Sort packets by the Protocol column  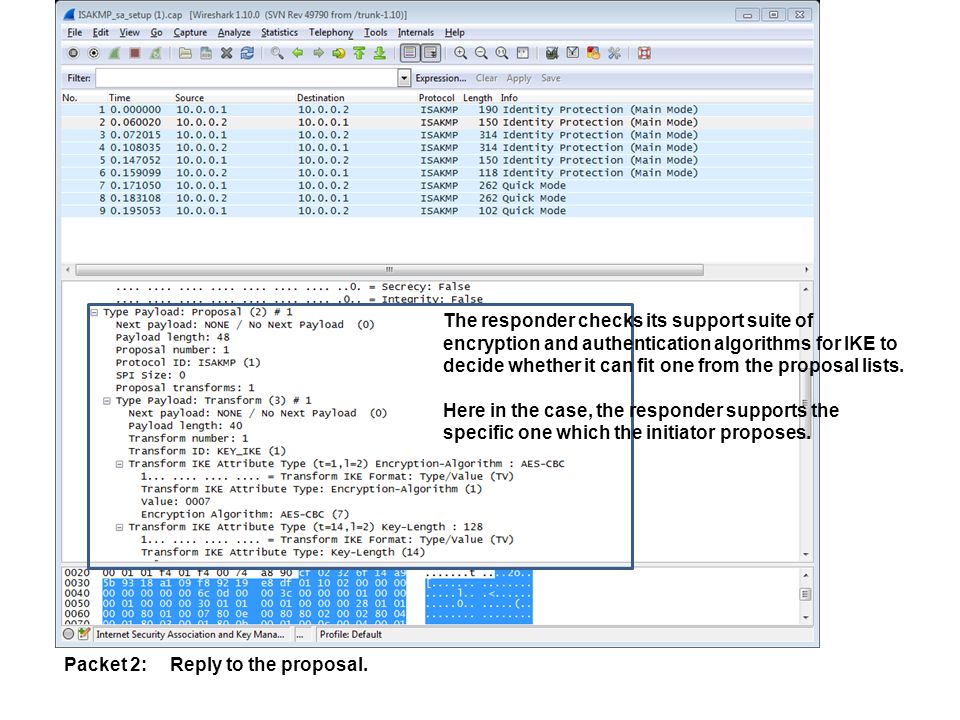coord(437,97)
